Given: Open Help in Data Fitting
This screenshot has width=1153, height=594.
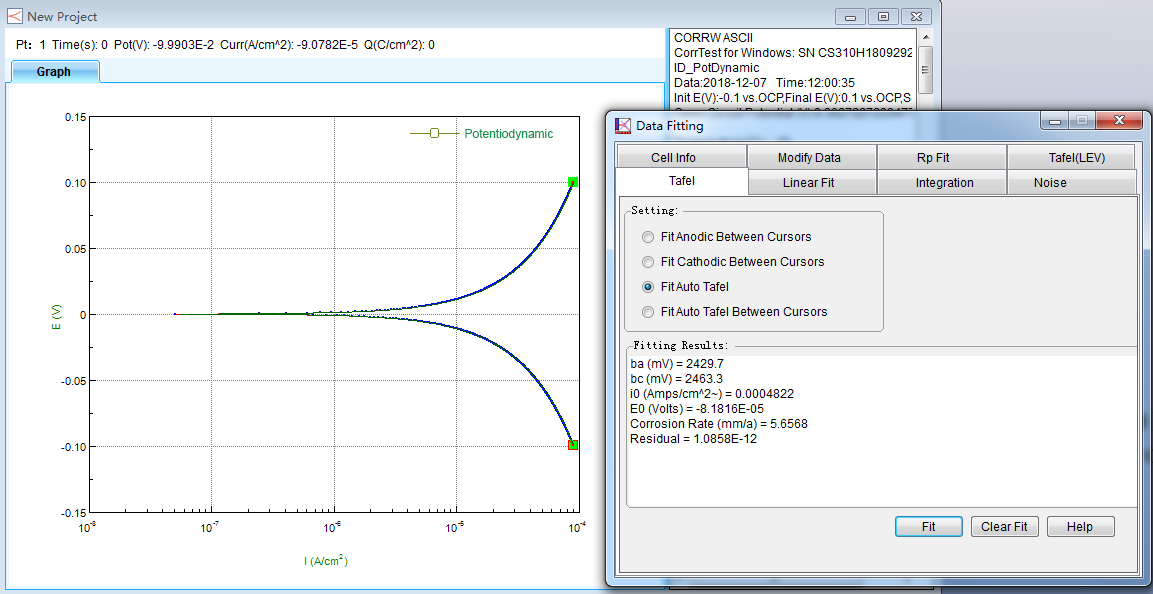Looking at the screenshot, I should (x=1079, y=527).
